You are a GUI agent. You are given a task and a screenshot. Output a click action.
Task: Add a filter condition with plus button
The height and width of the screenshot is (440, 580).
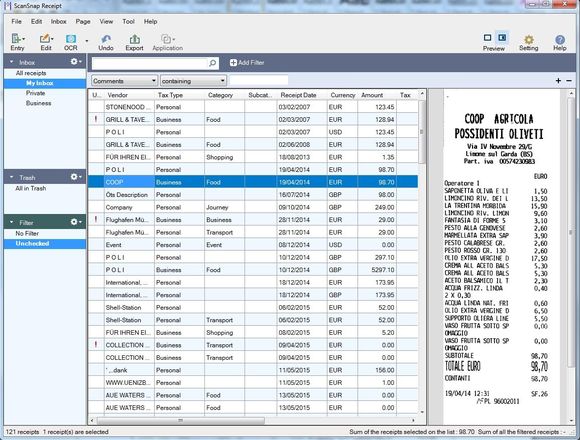[x=558, y=80]
